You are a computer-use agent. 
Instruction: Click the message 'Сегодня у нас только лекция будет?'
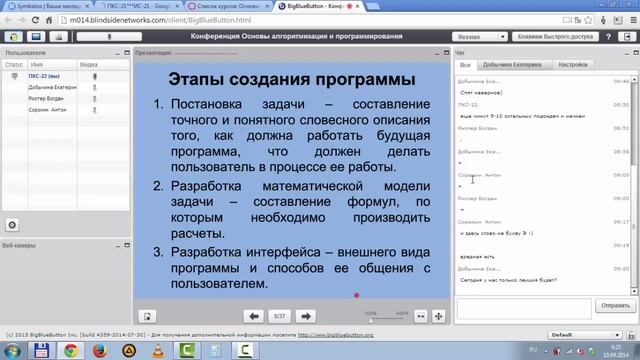pyautogui.click(x=508, y=280)
